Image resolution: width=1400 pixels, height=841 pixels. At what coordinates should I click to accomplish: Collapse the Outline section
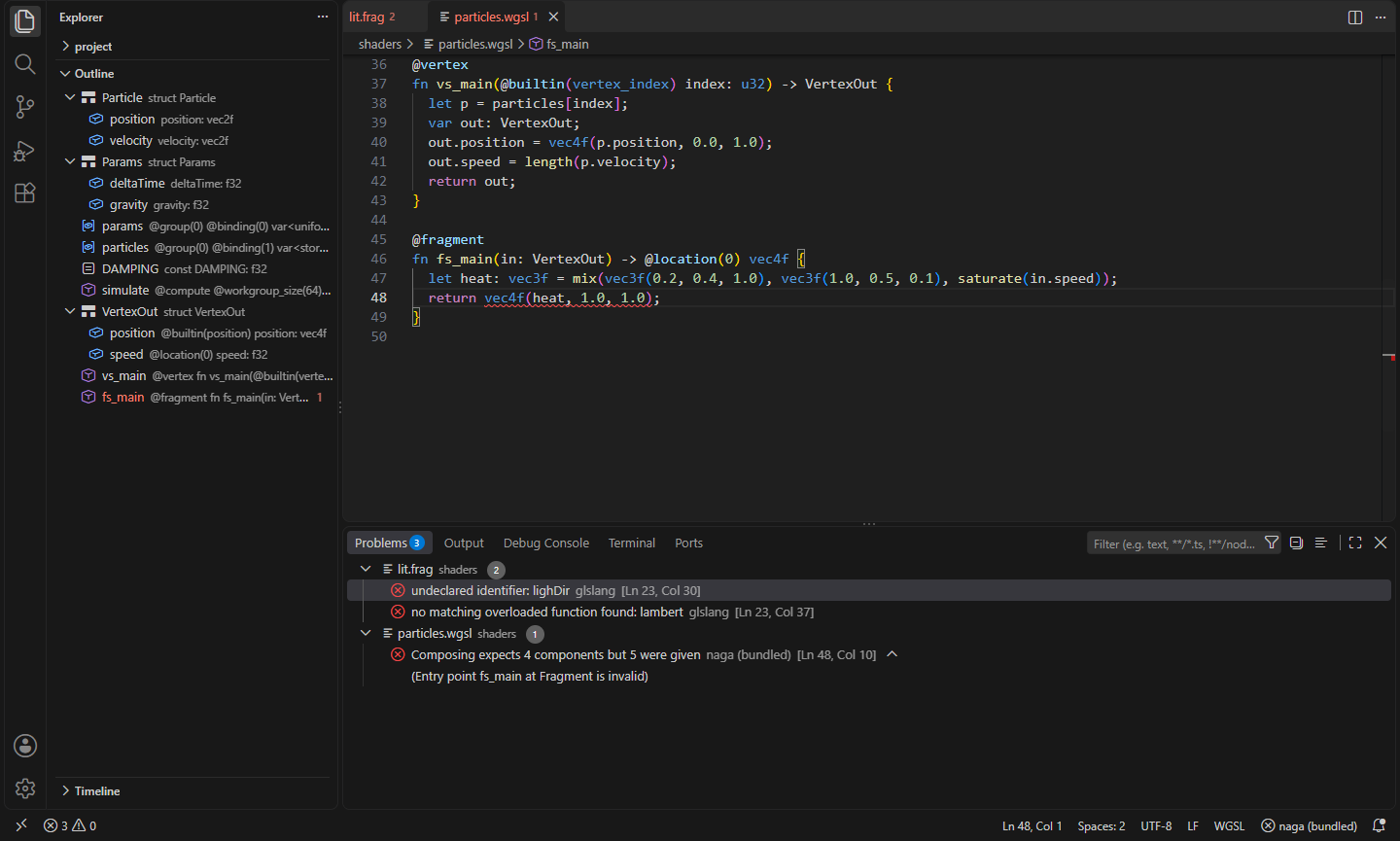pyautogui.click(x=65, y=73)
